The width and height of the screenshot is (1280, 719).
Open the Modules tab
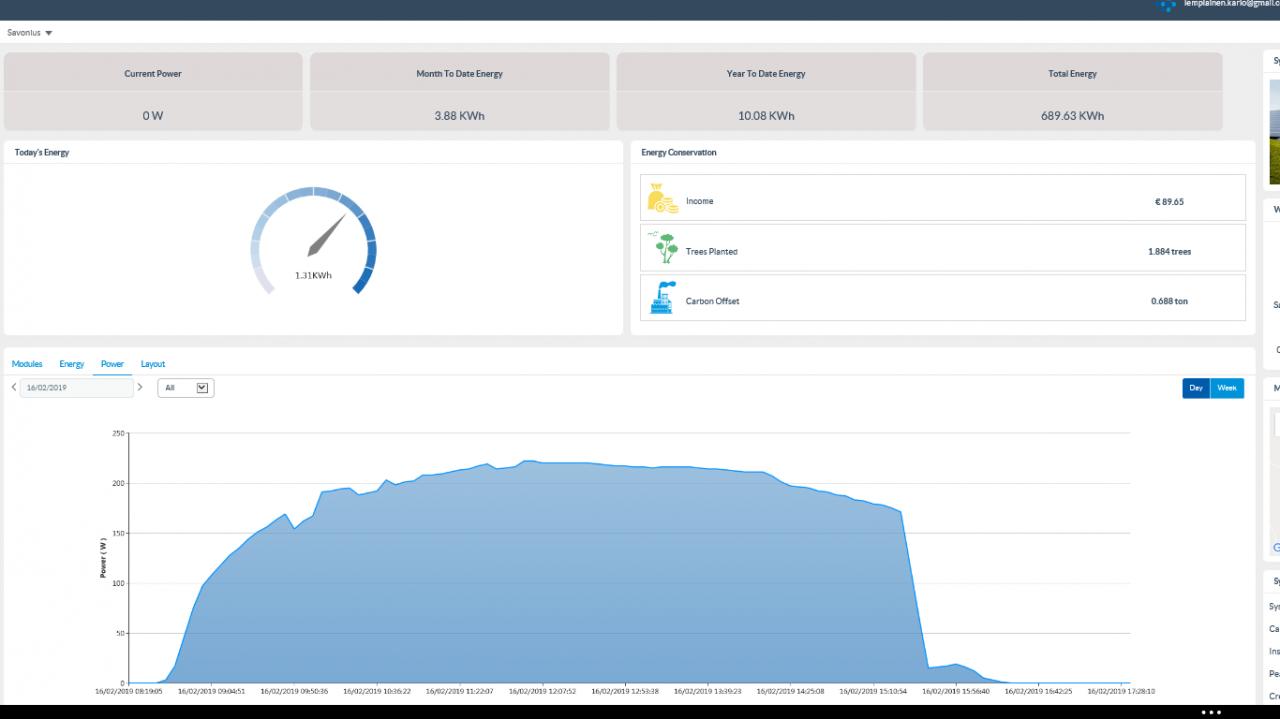pyautogui.click(x=27, y=364)
